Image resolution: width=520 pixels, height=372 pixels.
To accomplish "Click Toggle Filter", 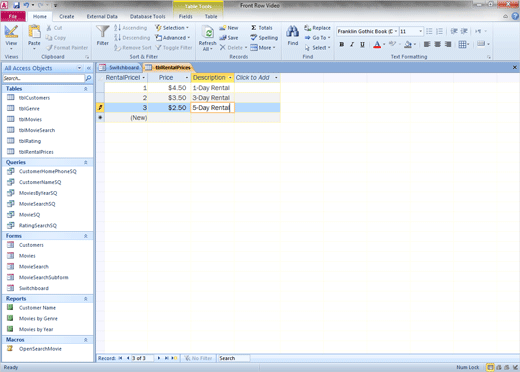I will [174, 48].
